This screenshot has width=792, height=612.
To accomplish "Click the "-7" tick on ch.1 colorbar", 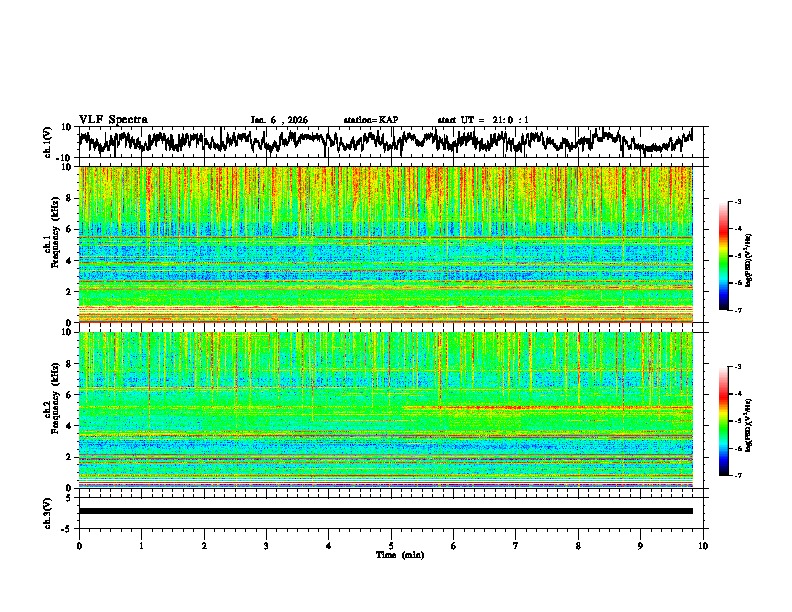I will click(x=737, y=310).
